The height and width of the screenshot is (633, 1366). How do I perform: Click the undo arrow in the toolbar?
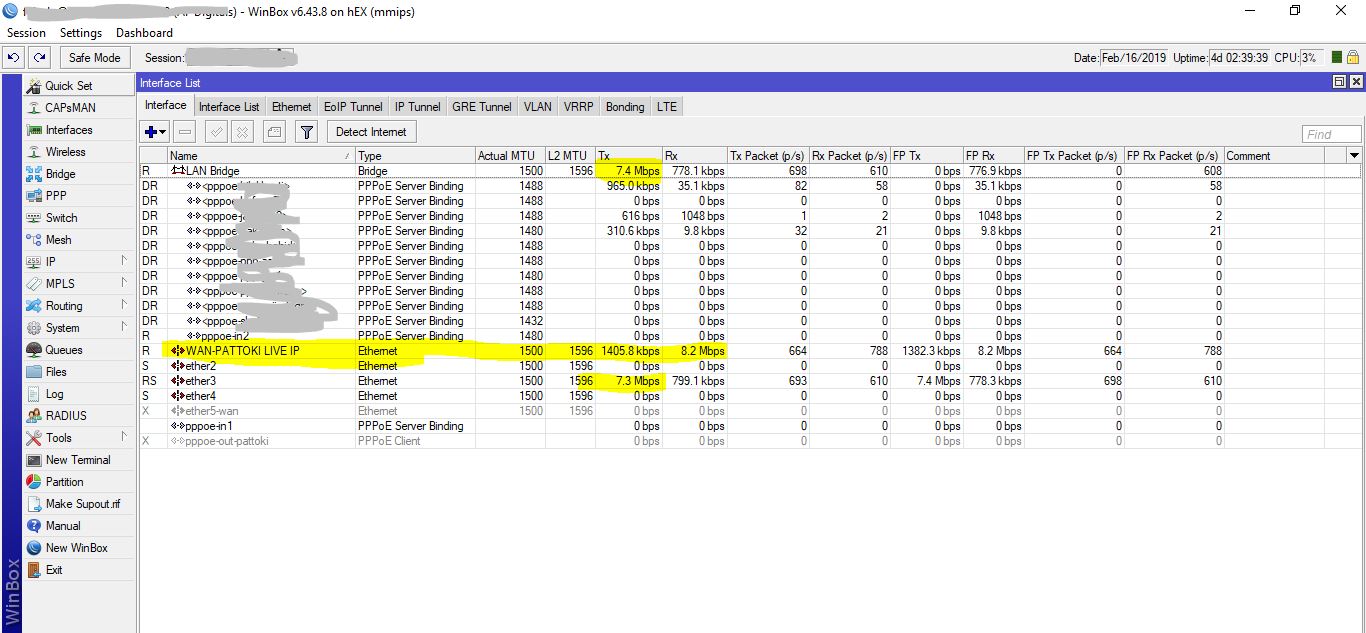point(13,57)
